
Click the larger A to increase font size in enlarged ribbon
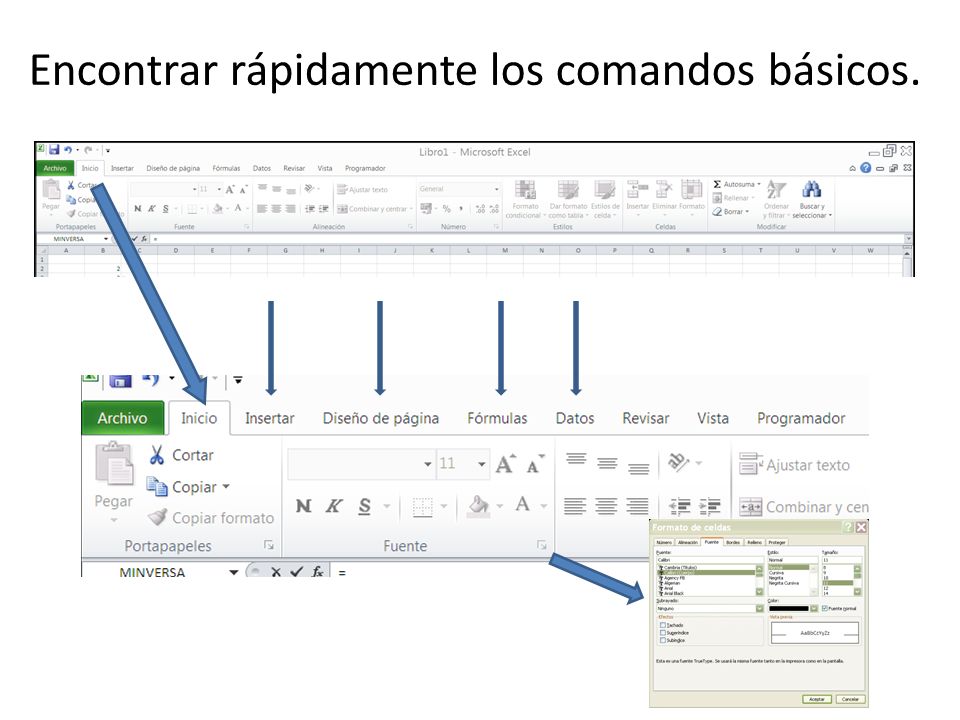[x=506, y=464]
